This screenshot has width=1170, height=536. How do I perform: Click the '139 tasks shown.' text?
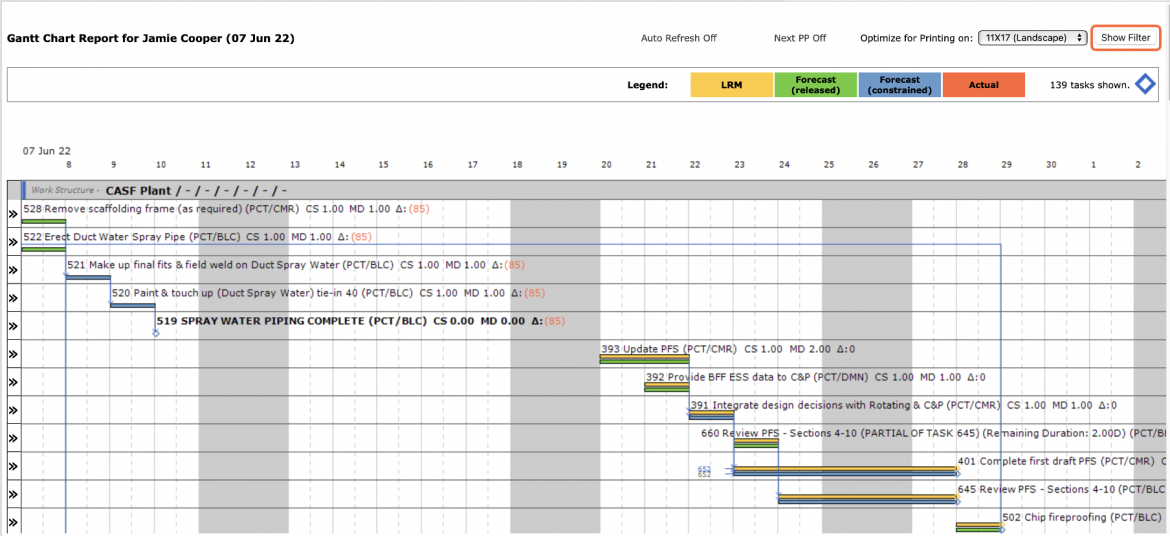tap(1089, 85)
